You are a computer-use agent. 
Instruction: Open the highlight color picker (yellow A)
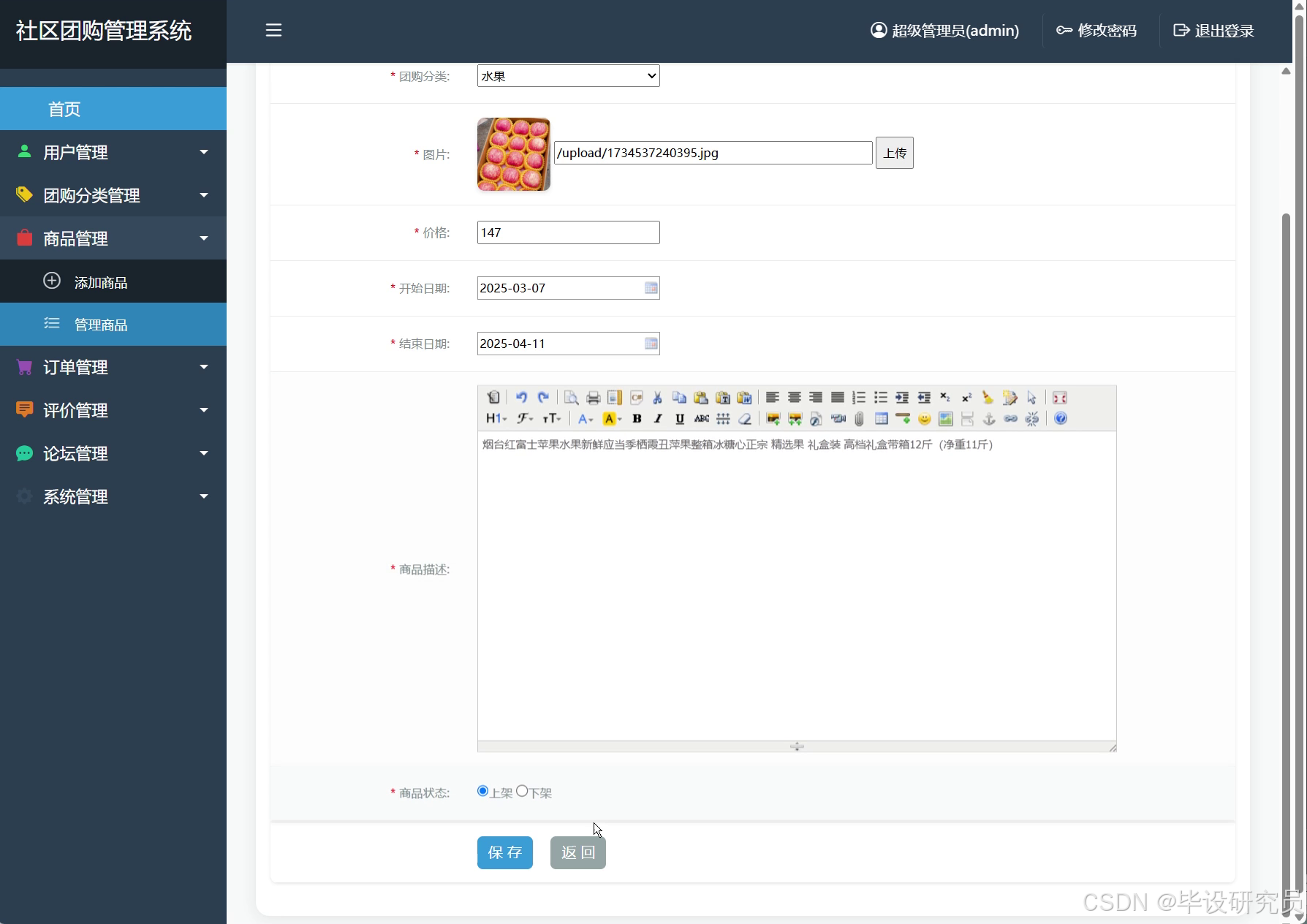click(x=612, y=419)
